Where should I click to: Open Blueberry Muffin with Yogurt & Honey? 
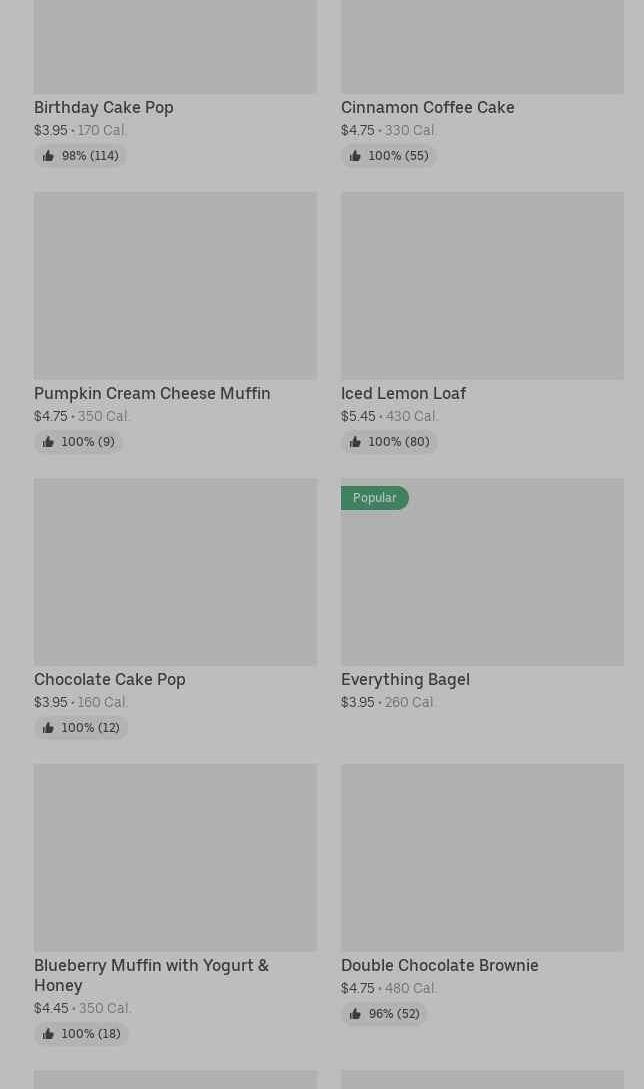click(x=151, y=975)
